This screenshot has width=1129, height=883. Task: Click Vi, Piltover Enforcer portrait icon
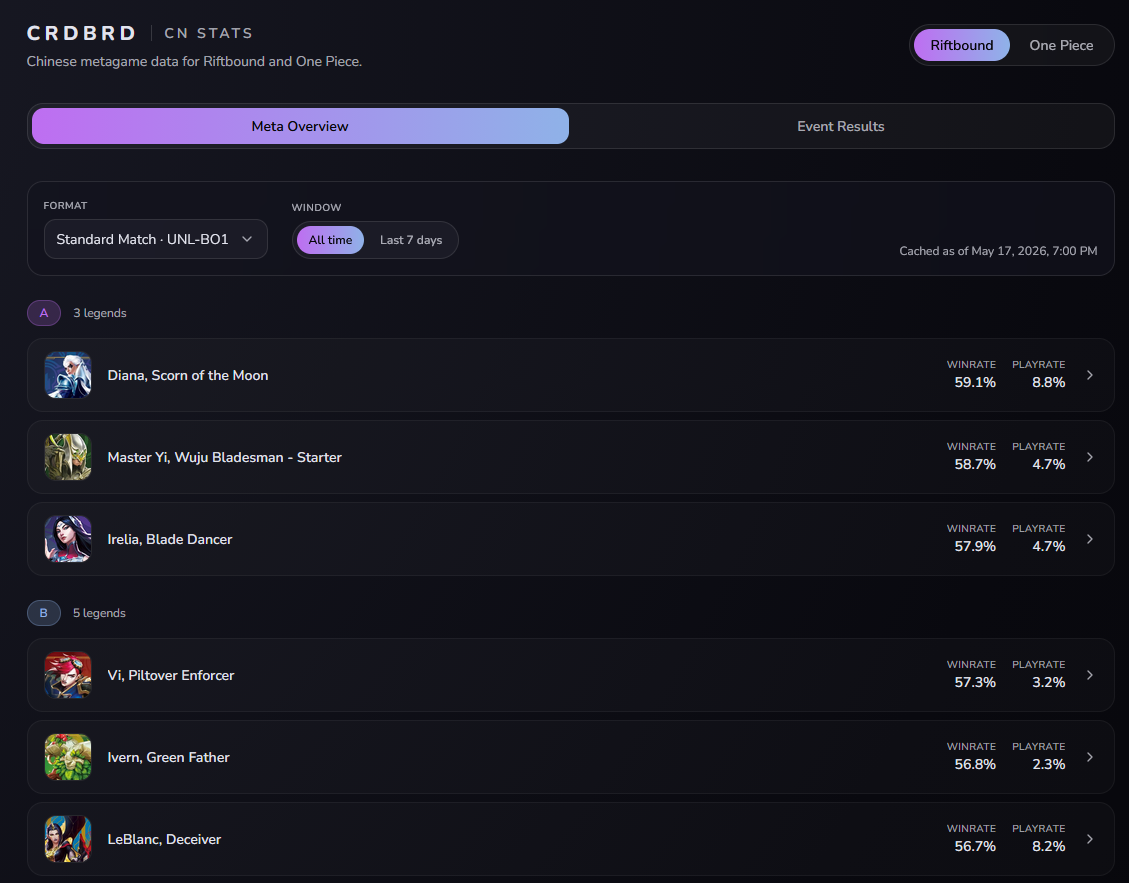pos(68,676)
